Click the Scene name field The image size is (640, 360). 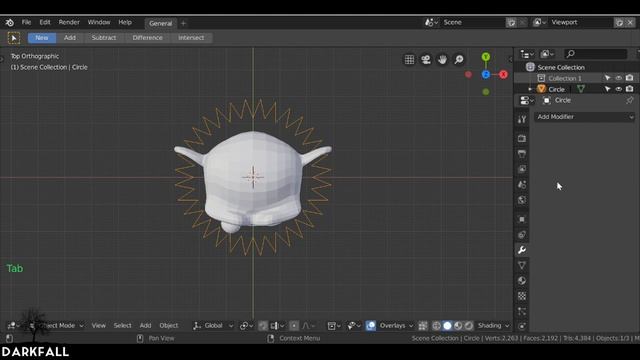(x=472, y=22)
